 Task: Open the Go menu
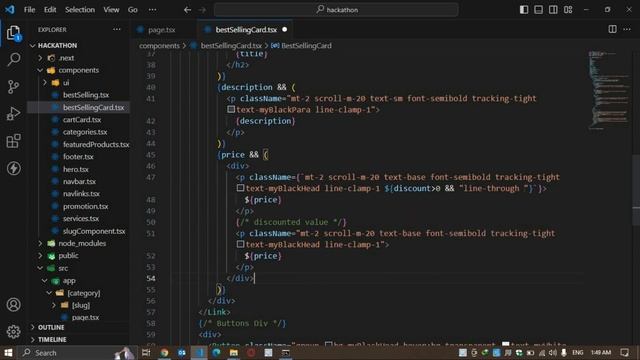[x=133, y=9]
